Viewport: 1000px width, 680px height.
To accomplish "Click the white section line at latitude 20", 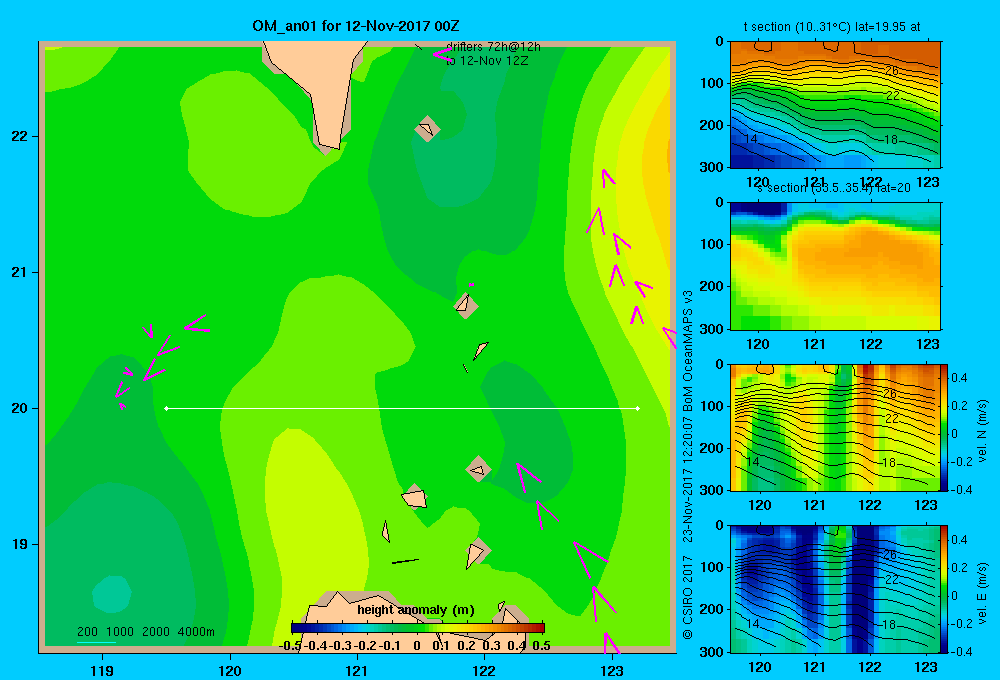I will tap(402, 408).
